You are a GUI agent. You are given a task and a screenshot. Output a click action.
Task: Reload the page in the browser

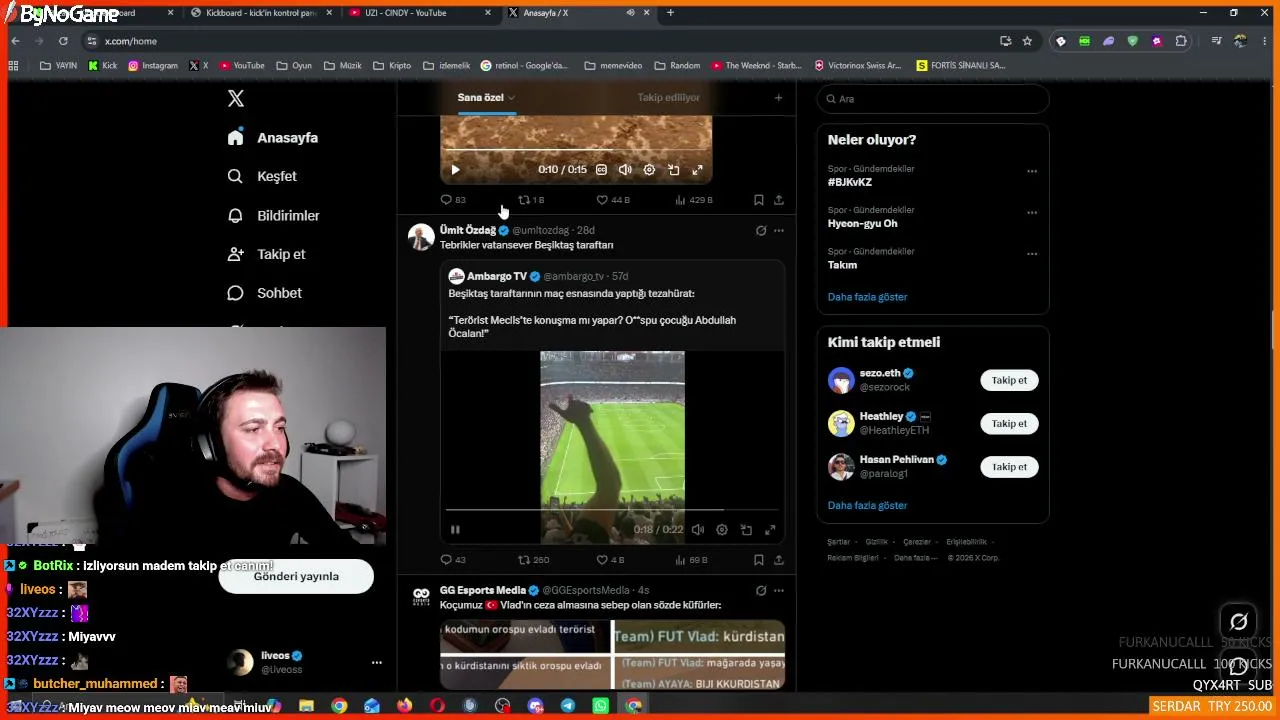click(63, 41)
